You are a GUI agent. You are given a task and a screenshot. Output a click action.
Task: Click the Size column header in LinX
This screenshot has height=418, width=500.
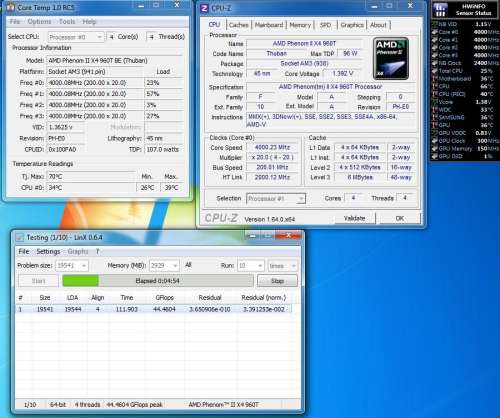click(45, 298)
